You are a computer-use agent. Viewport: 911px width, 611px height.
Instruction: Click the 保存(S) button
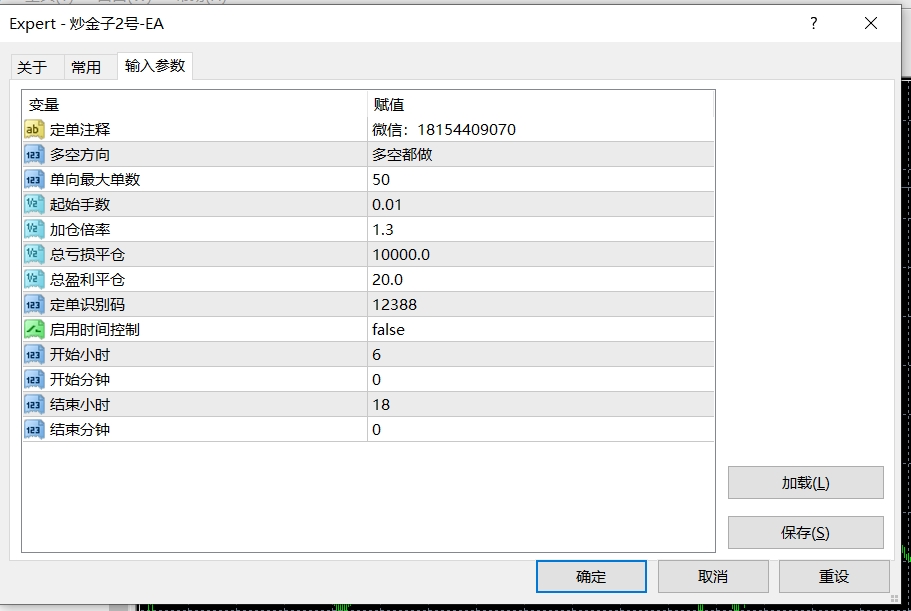coord(805,532)
